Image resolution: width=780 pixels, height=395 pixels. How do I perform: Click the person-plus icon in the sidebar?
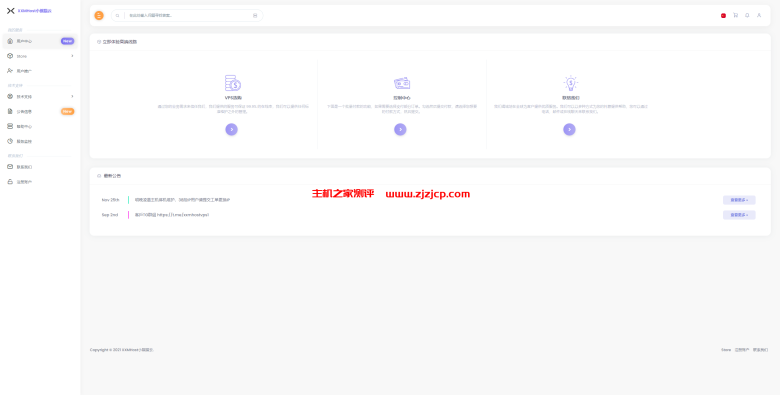click(10, 71)
